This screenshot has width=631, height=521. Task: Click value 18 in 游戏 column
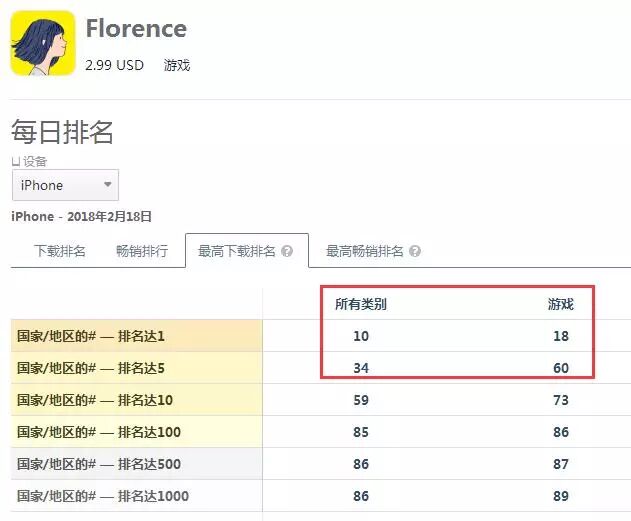click(x=561, y=336)
